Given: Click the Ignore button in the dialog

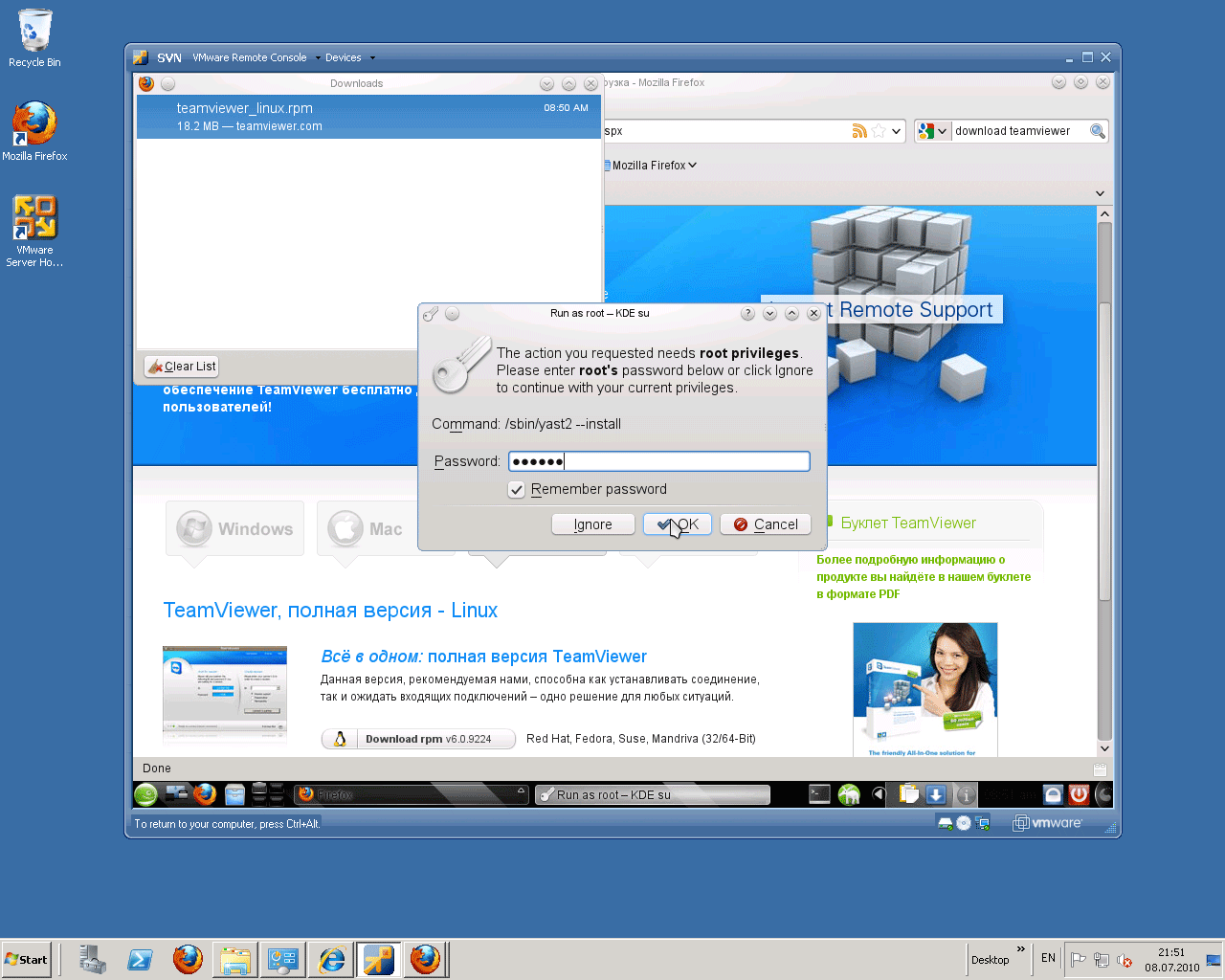Looking at the screenshot, I should pyautogui.click(x=593, y=524).
